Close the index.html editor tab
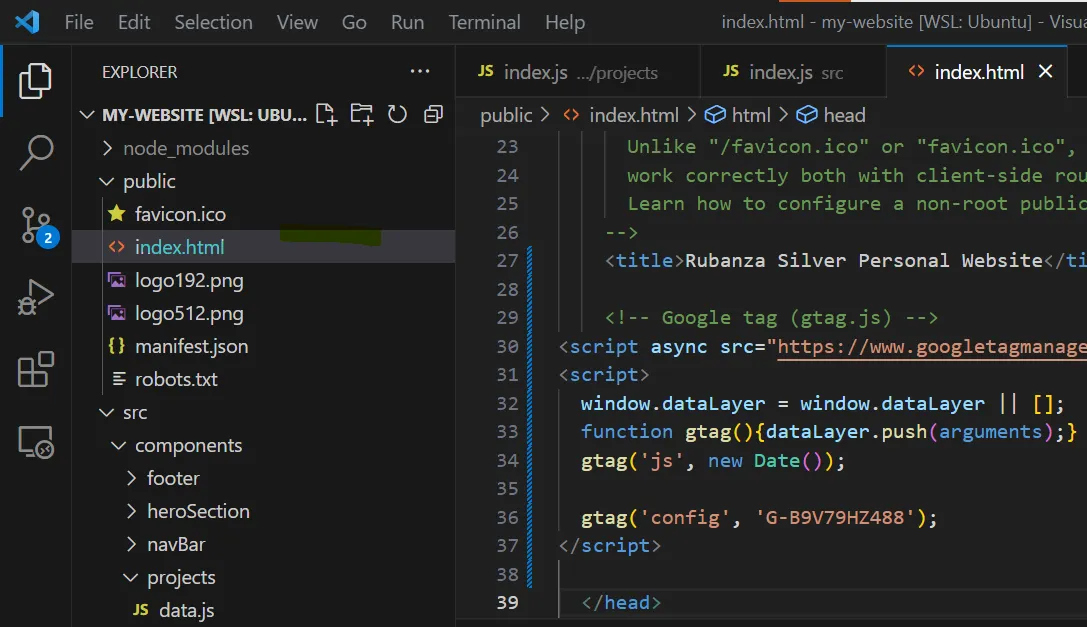Image resolution: width=1087 pixels, height=627 pixels. (1046, 72)
